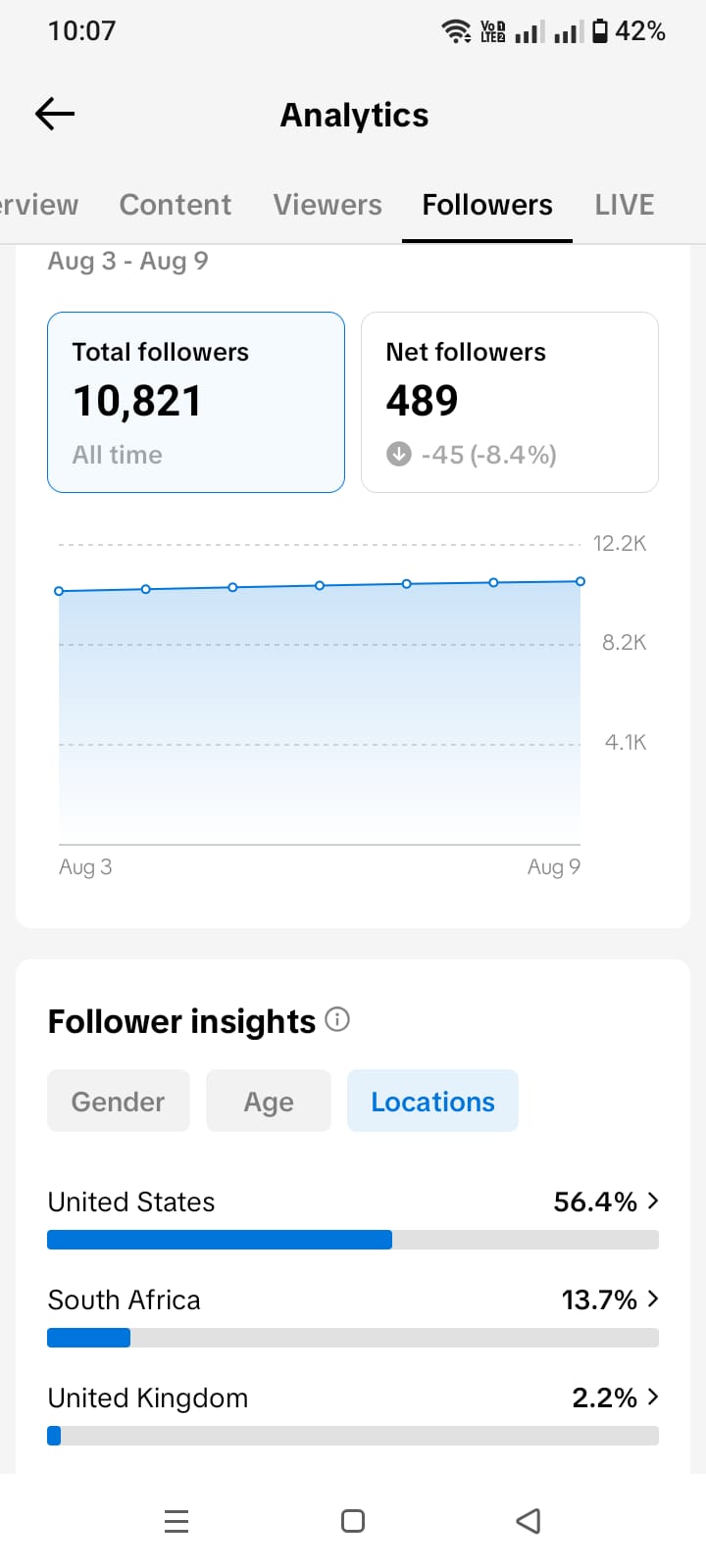Tap the Android back triangle icon
706x1568 pixels.
(529, 1521)
